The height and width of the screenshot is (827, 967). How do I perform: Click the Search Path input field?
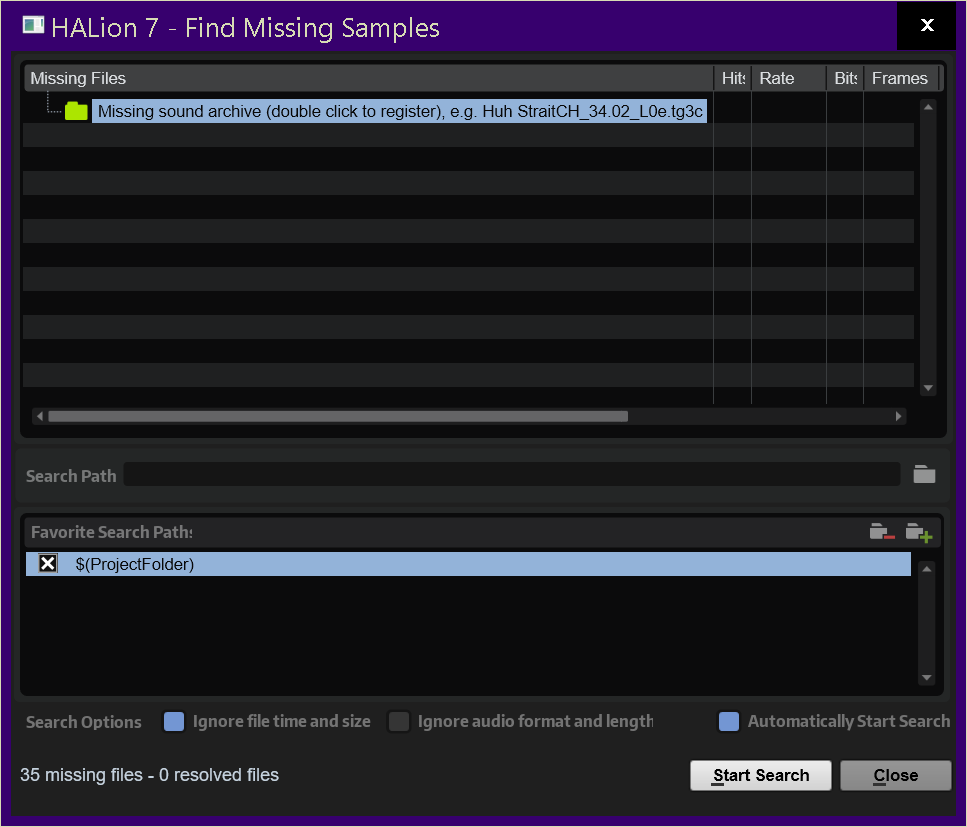click(512, 474)
